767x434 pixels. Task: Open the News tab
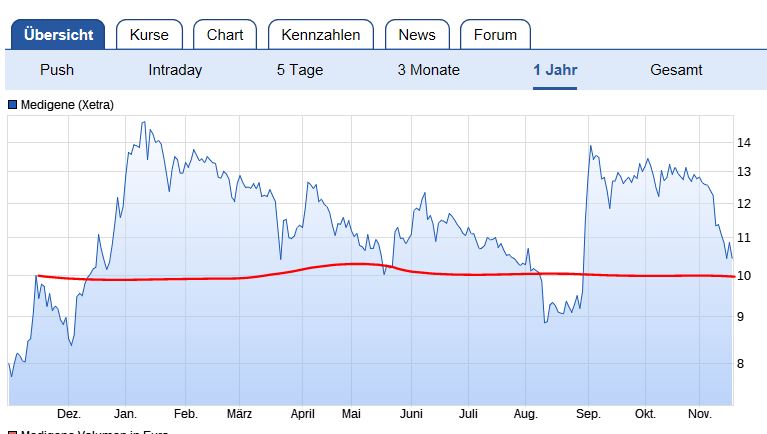417,35
